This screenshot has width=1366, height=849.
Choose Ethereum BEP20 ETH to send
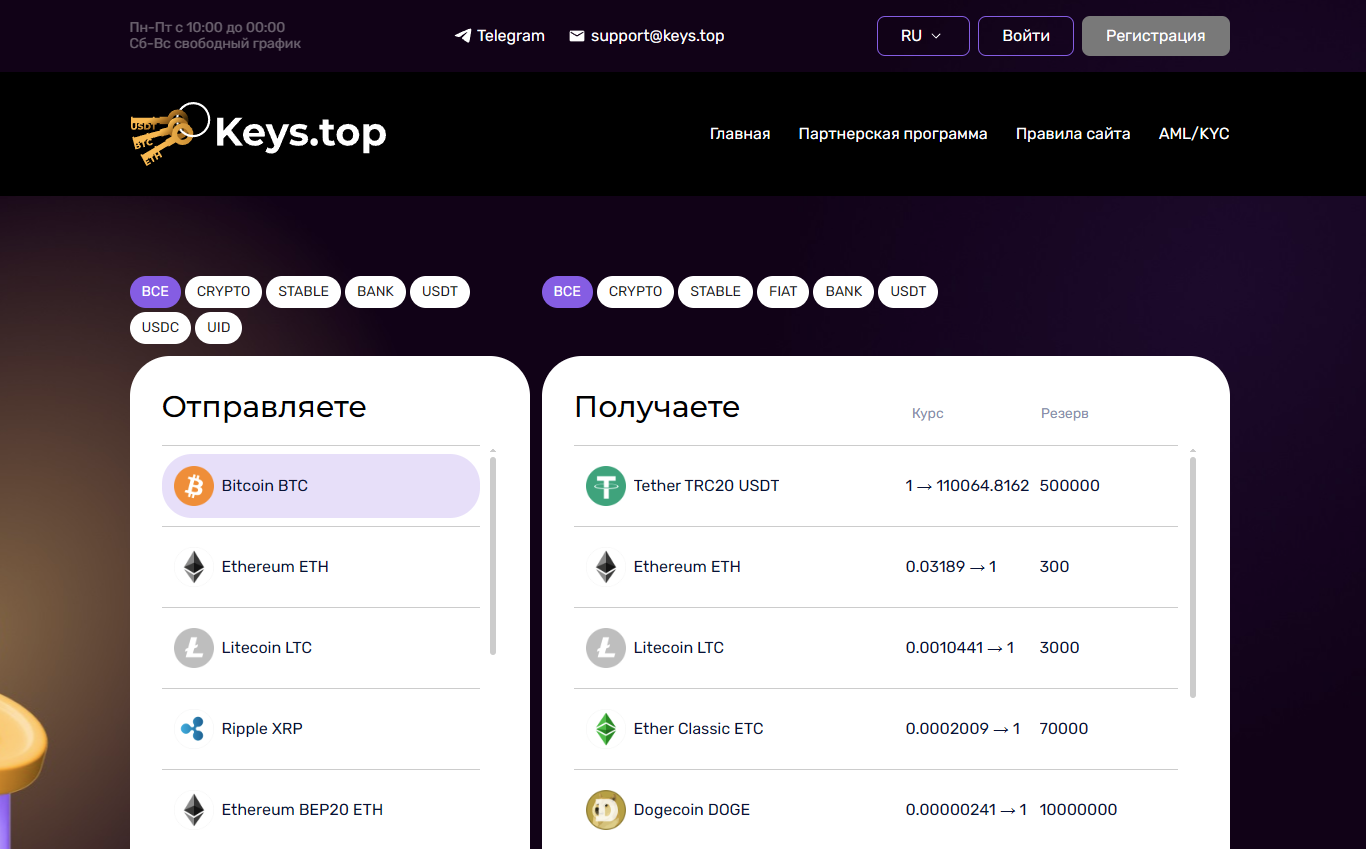pos(321,810)
